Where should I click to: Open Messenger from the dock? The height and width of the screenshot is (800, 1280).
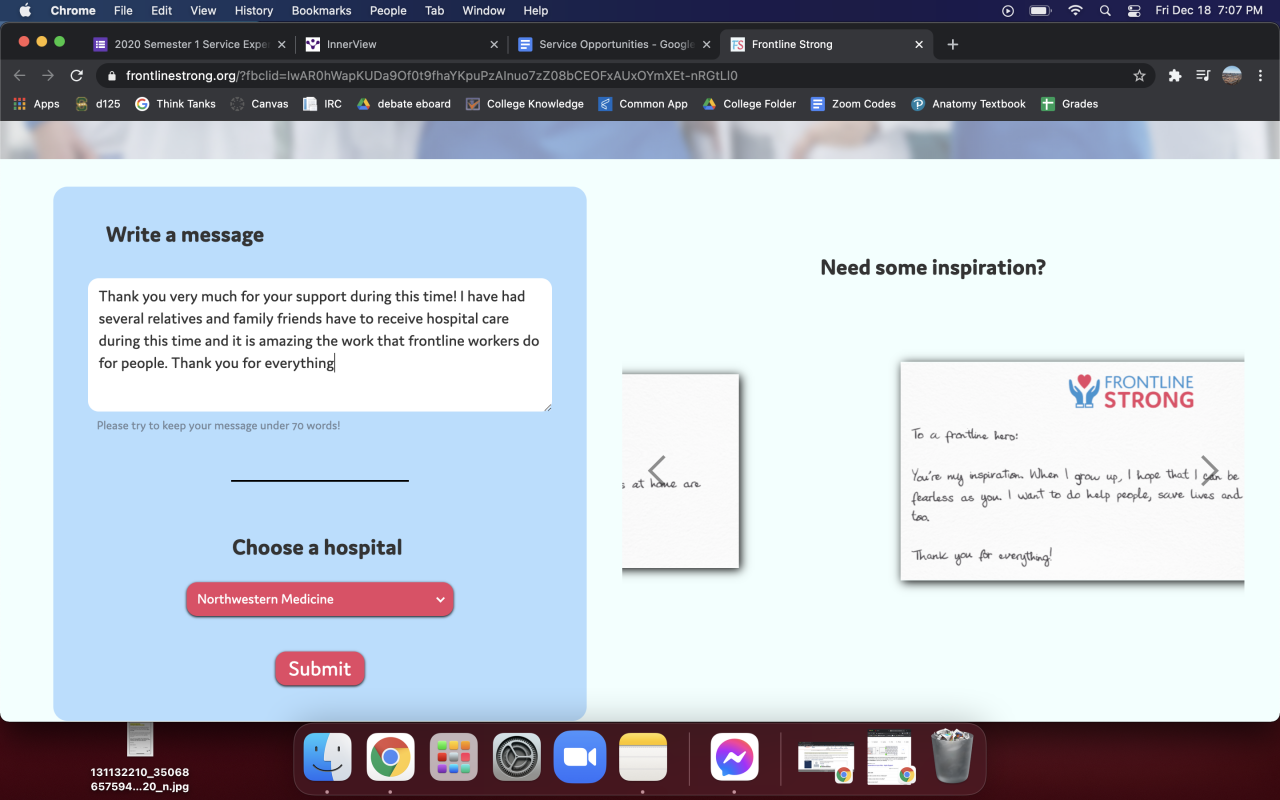(x=735, y=757)
